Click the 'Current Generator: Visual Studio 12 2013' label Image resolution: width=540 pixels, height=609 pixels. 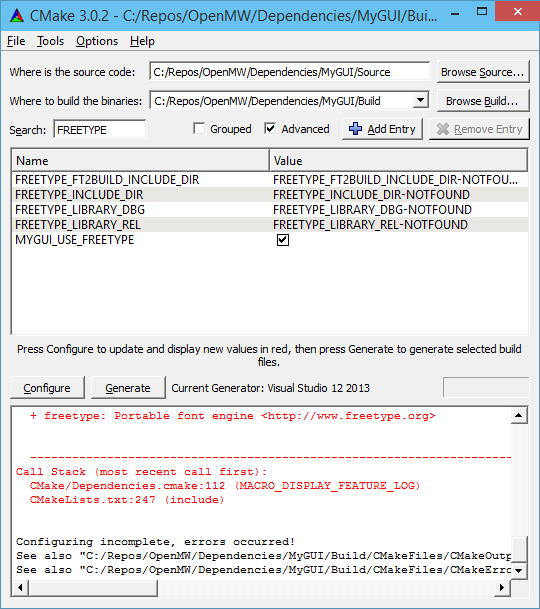[270, 388]
